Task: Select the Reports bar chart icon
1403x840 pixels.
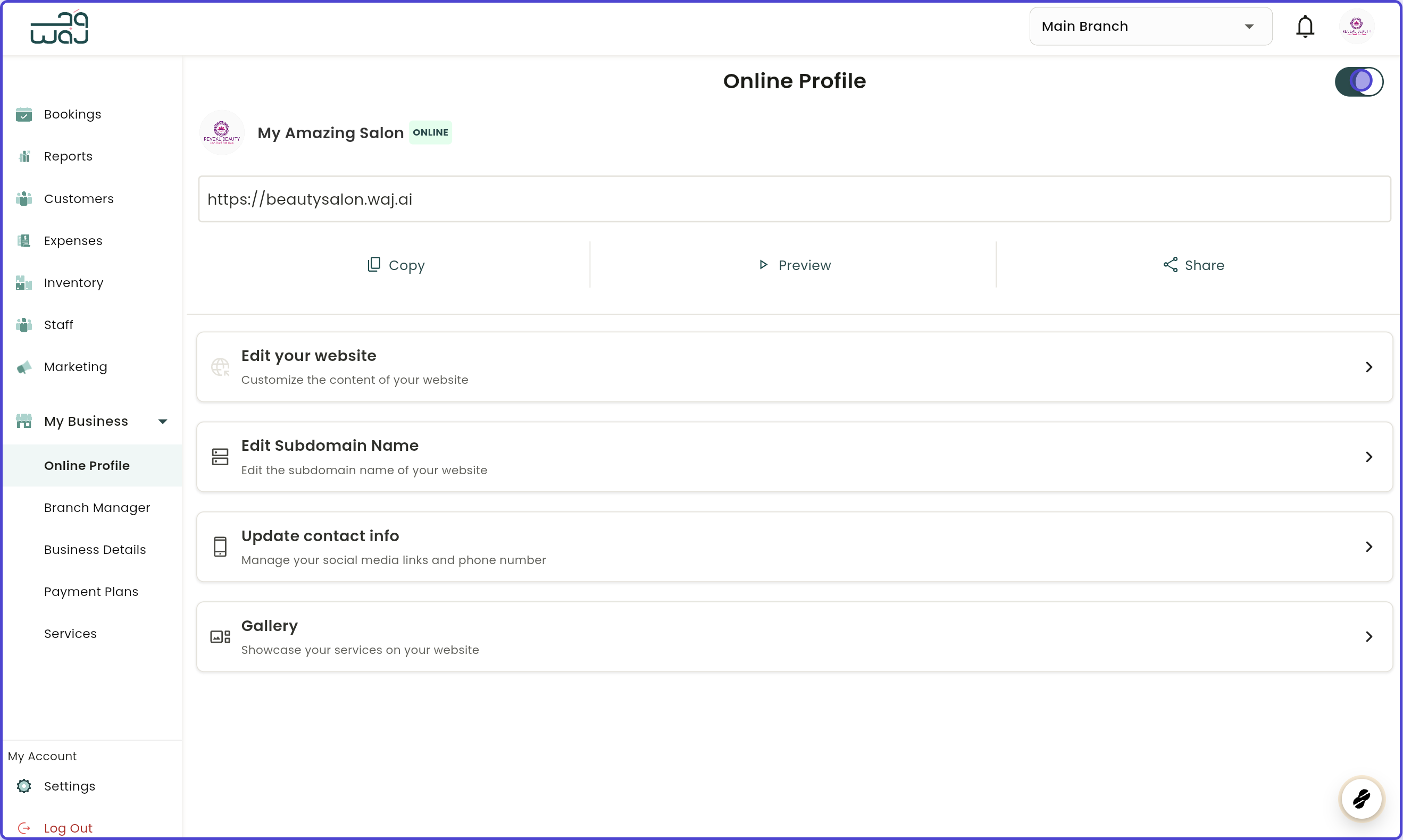Action: [x=24, y=156]
